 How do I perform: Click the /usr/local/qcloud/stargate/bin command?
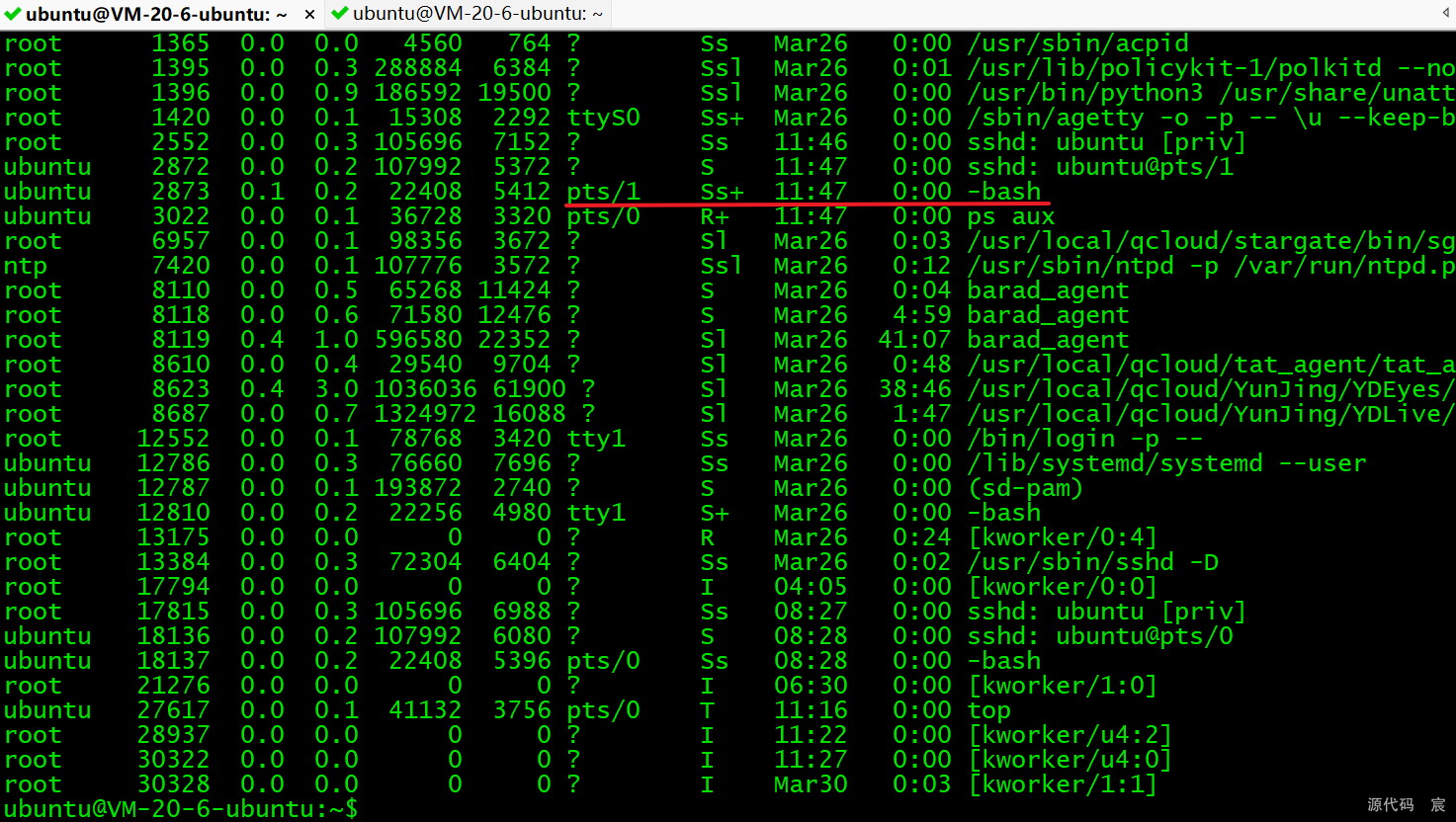click(1211, 241)
